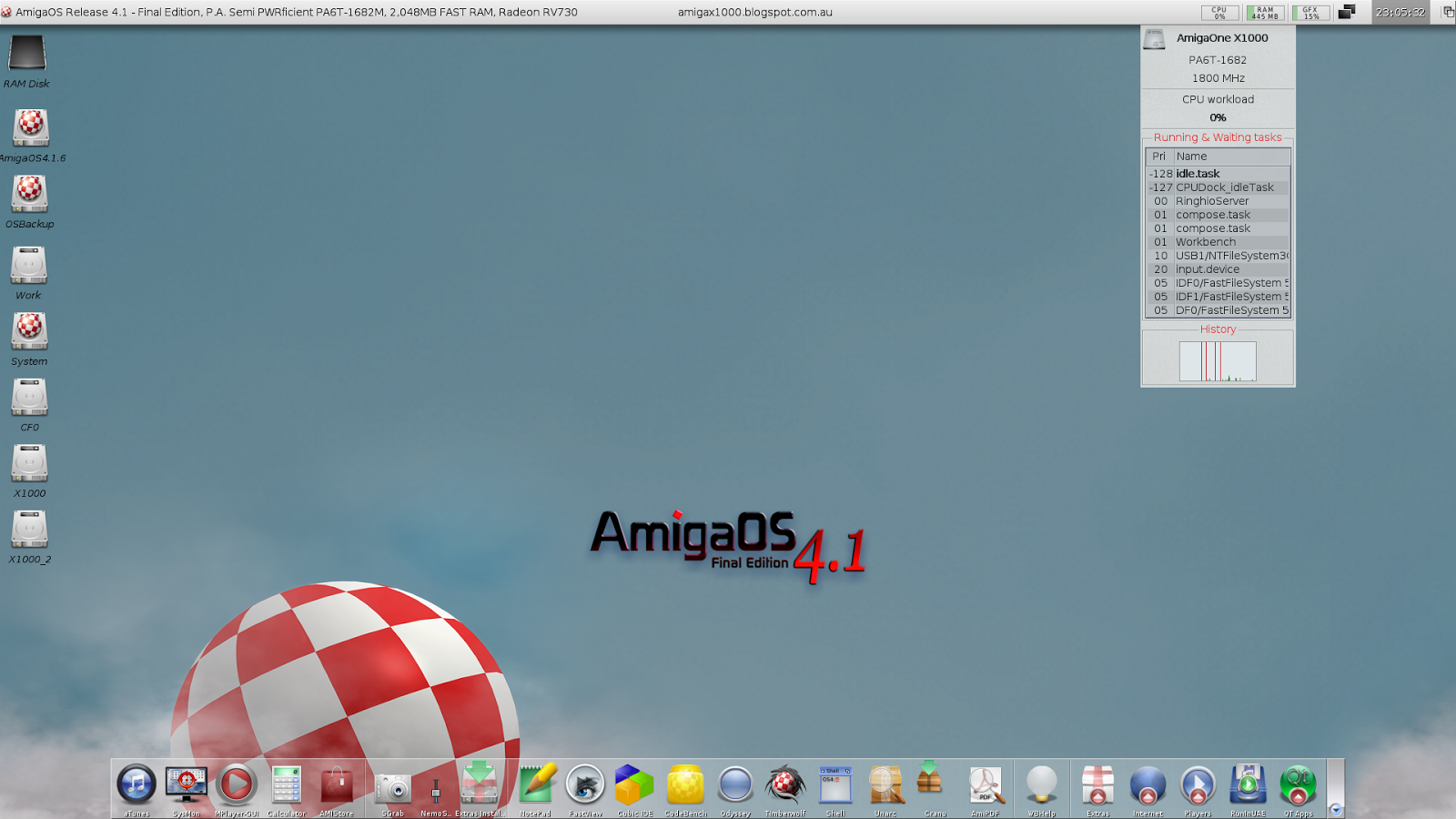Select the USB1/NTFileSystem task row
1456x819 pixels.
[1218, 256]
